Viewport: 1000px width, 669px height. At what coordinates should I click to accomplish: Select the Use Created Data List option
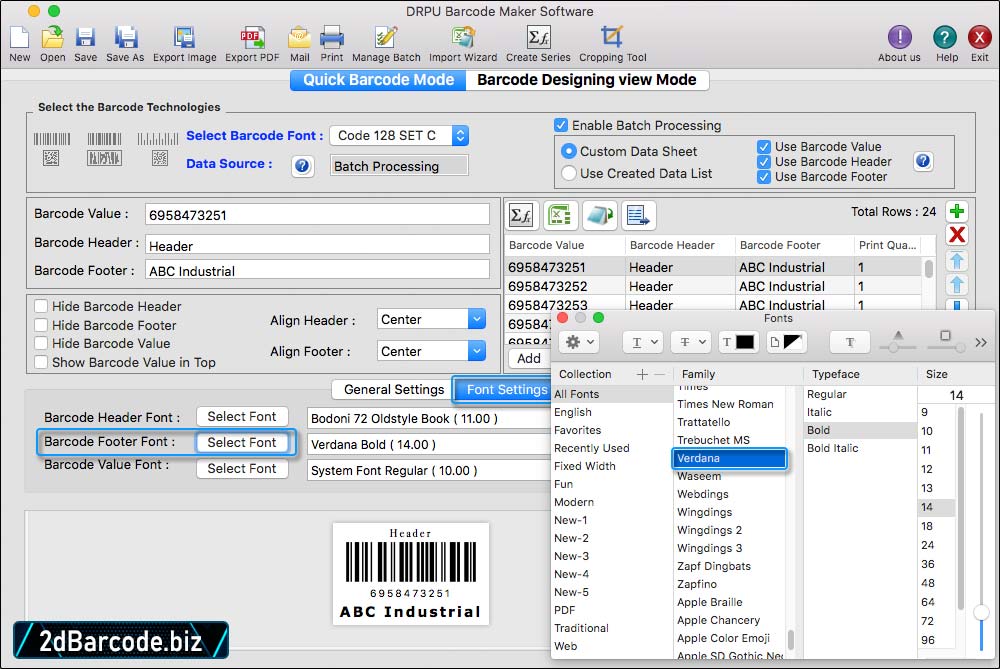tap(568, 173)
